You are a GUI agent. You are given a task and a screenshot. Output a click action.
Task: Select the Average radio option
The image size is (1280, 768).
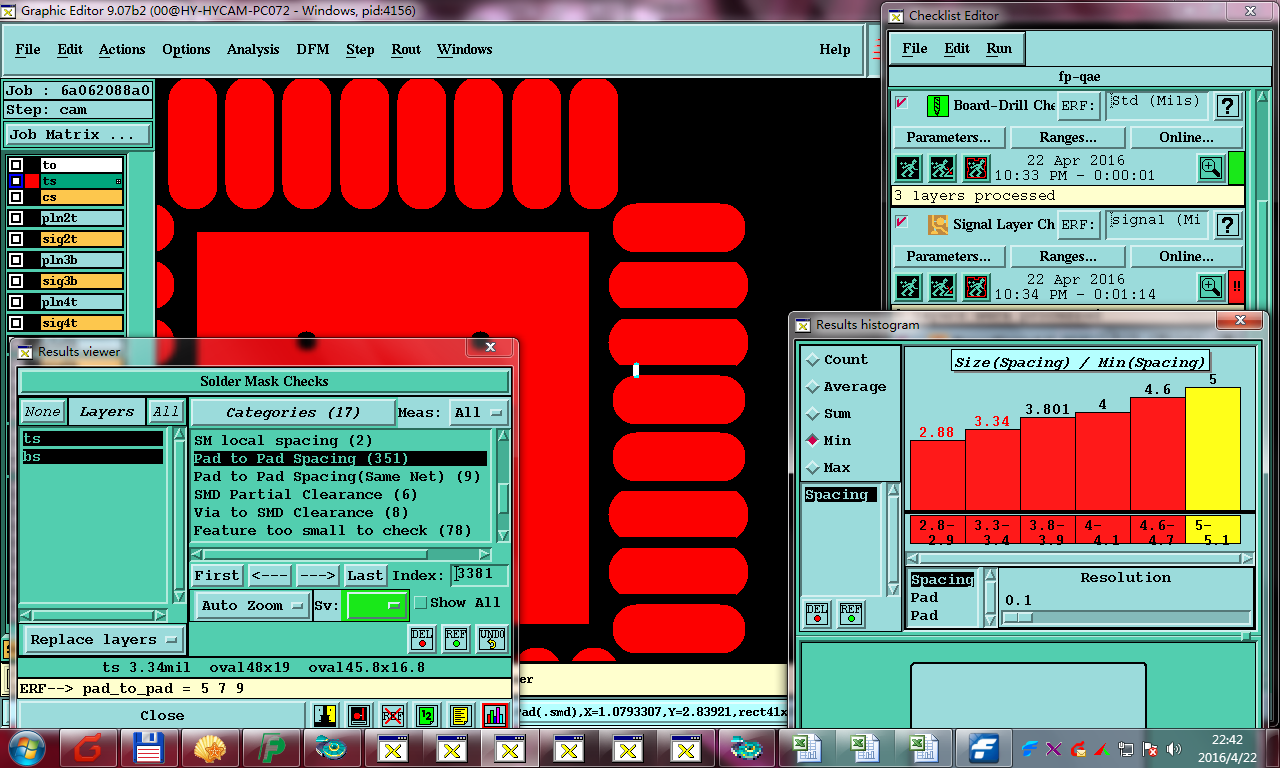coord(813,387)
